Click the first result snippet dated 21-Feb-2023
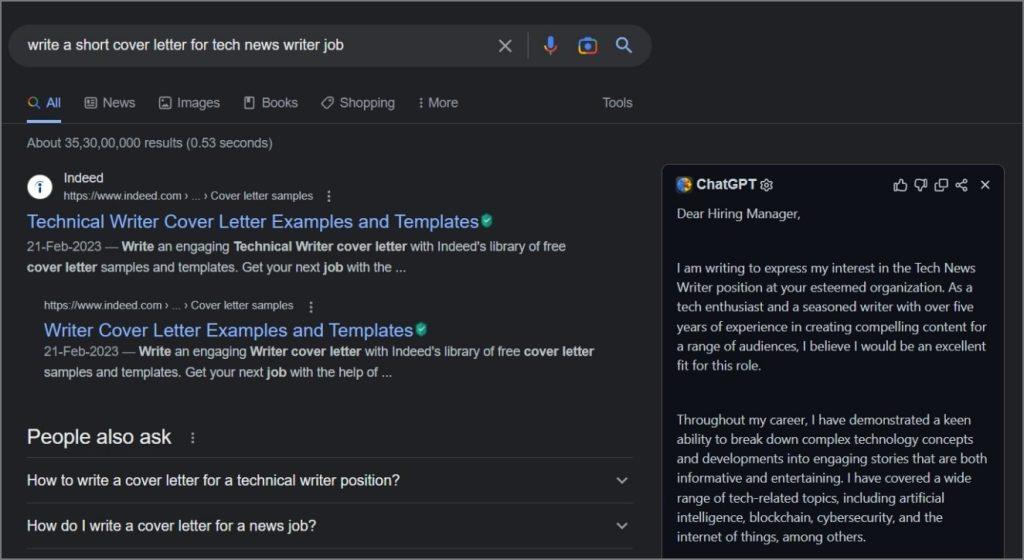Viewport: 1024px width, 560px height. point(296,257)
